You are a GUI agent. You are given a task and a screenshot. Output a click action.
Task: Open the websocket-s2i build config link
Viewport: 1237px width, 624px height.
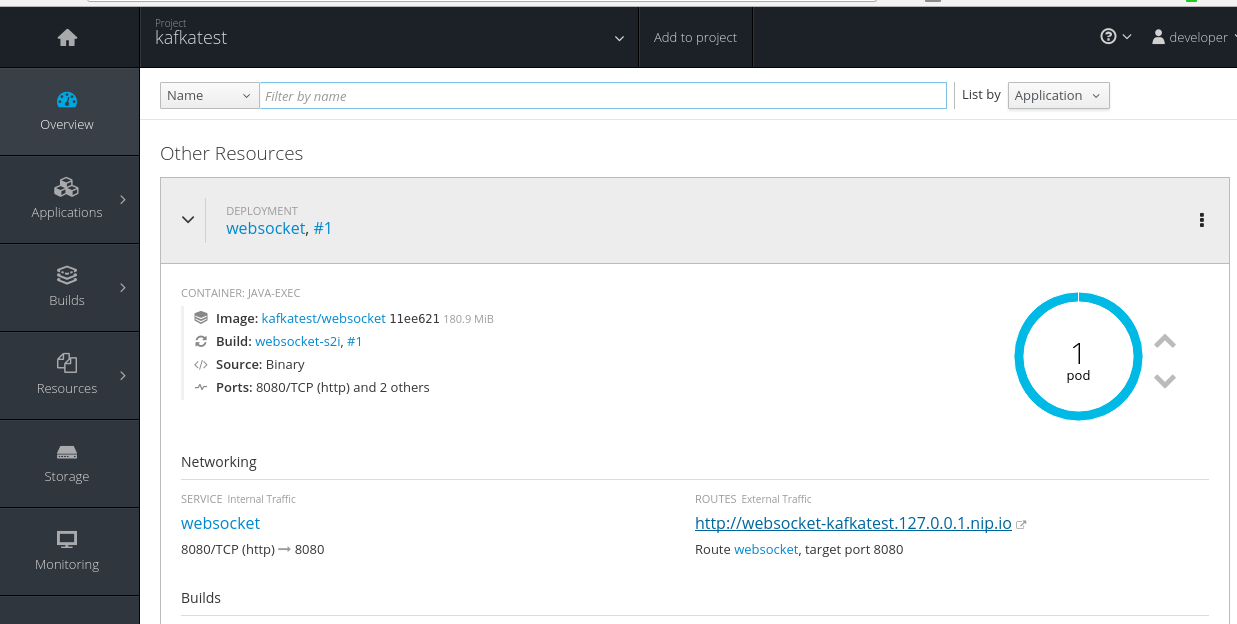[298, 342]
